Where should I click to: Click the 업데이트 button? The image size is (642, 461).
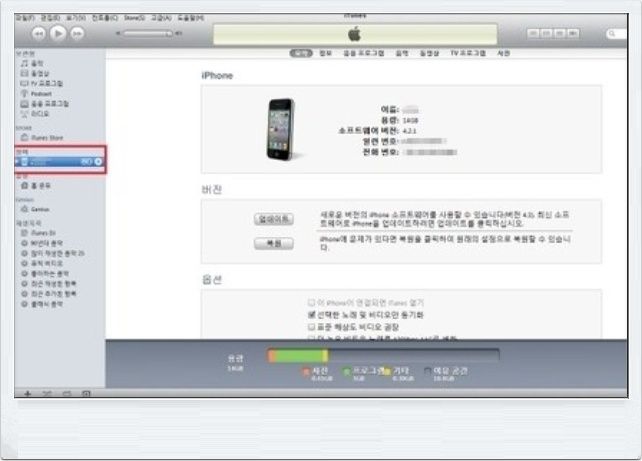click(x=274, y=219)
